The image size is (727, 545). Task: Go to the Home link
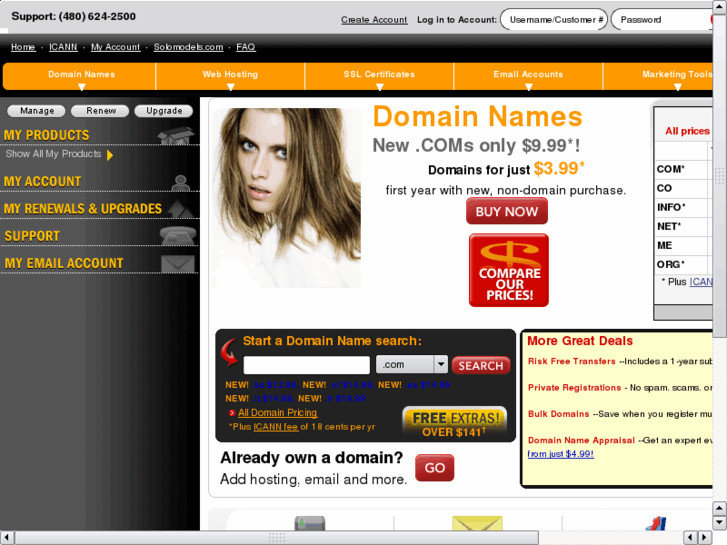pos(23,47)
